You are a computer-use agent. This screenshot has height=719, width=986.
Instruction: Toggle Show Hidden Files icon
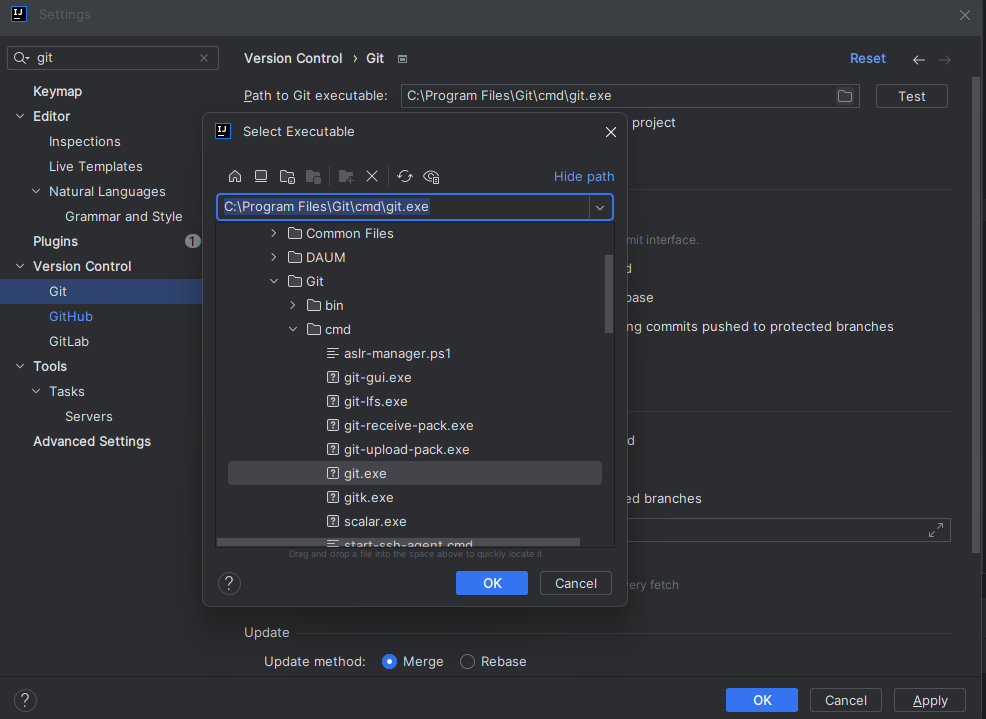click(x=431, y=177)
